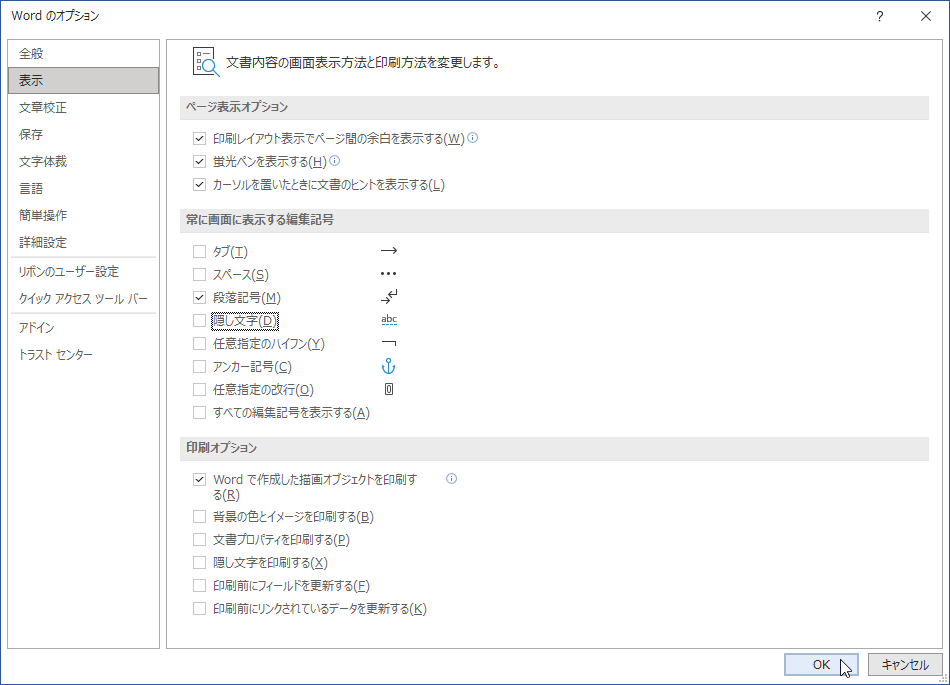Open the 文章校正 category
The image size is (950, 685).
(x=84, y=107)
